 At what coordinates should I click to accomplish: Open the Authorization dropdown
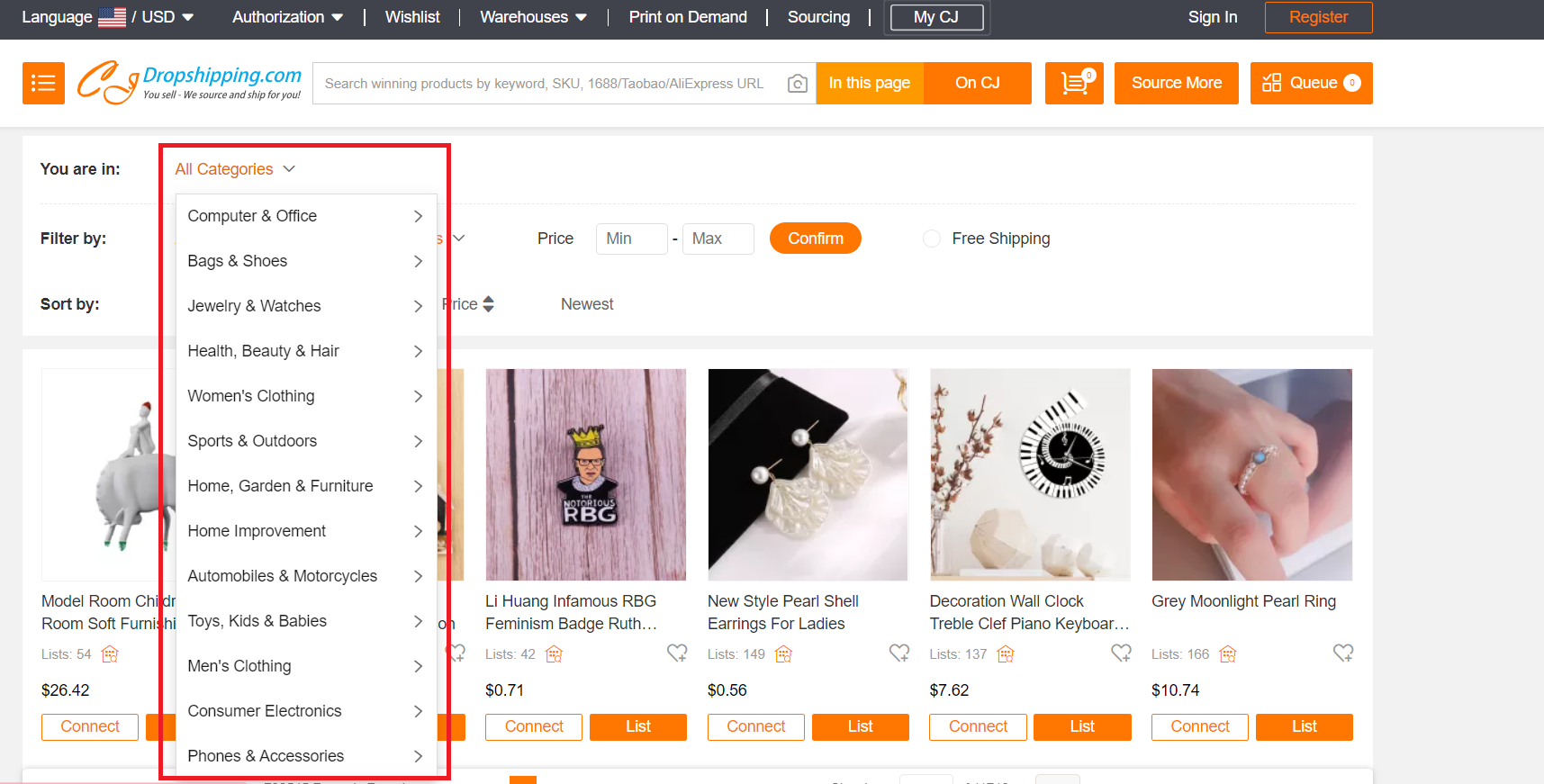tap(287, 17)
